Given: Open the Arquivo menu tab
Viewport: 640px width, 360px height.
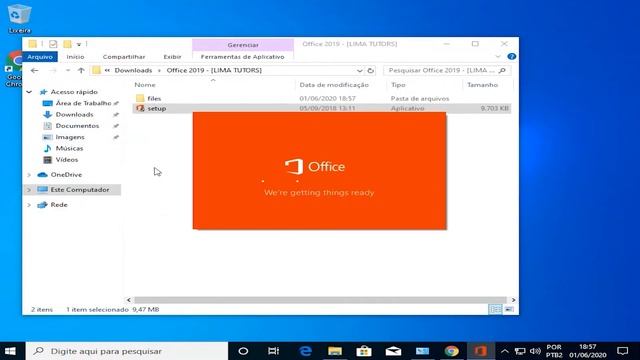Looking at the screenshot, I should 40,57.
